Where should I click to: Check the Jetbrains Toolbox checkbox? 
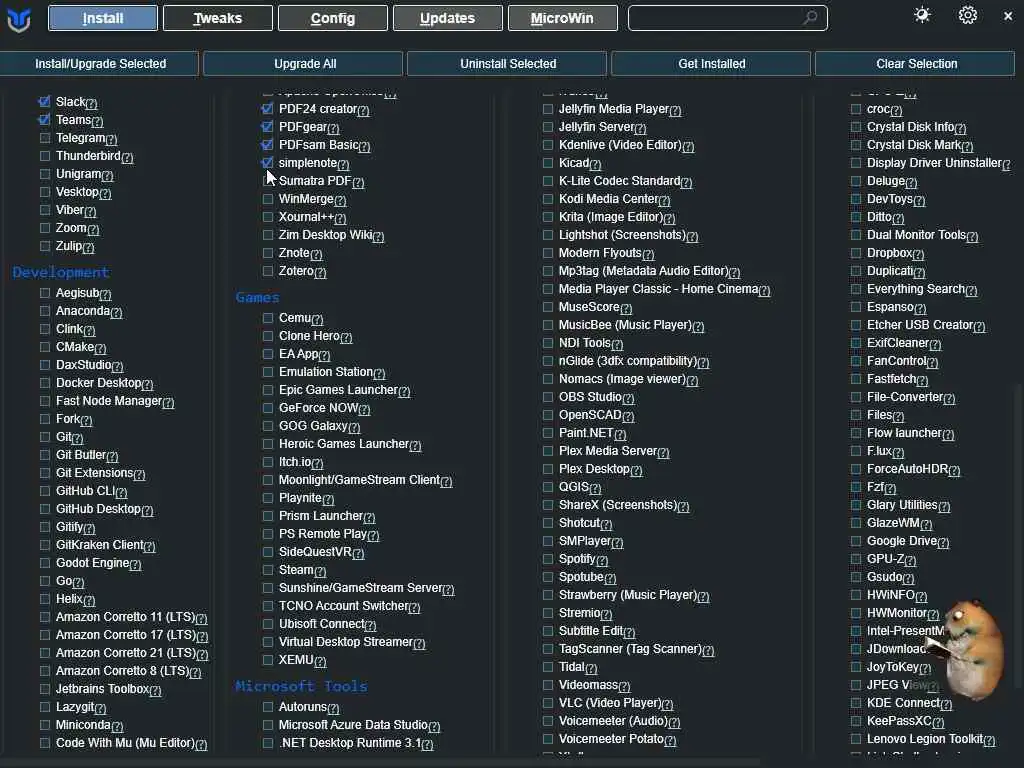(x=44, y=689)
